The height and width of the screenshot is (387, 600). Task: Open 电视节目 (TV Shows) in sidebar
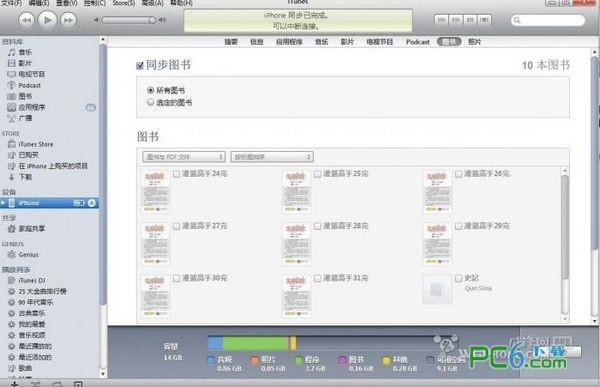31,74
